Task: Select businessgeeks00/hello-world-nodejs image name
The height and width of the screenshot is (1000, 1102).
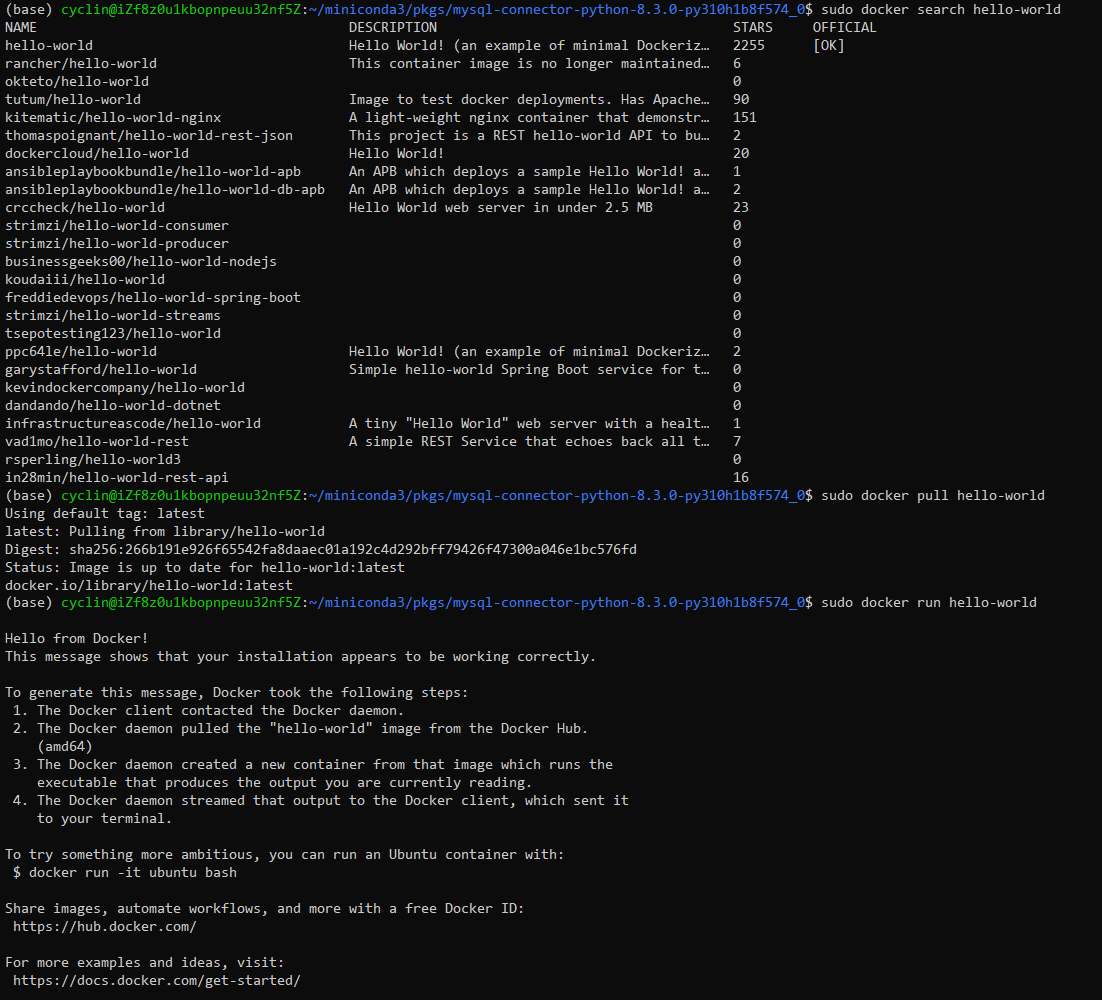Action: click(x=141, y=261)
